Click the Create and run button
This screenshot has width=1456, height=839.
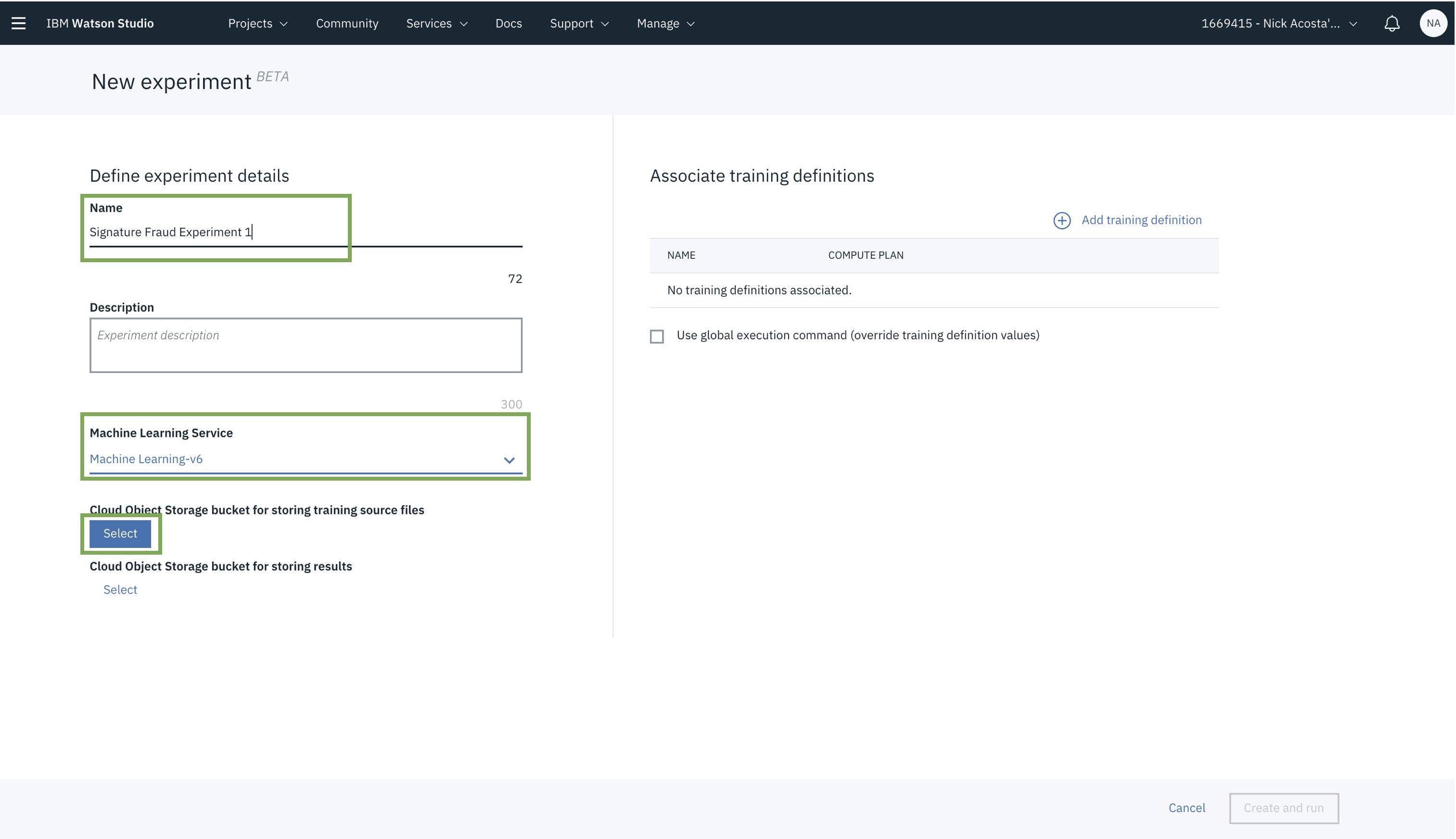(1283, 808)
